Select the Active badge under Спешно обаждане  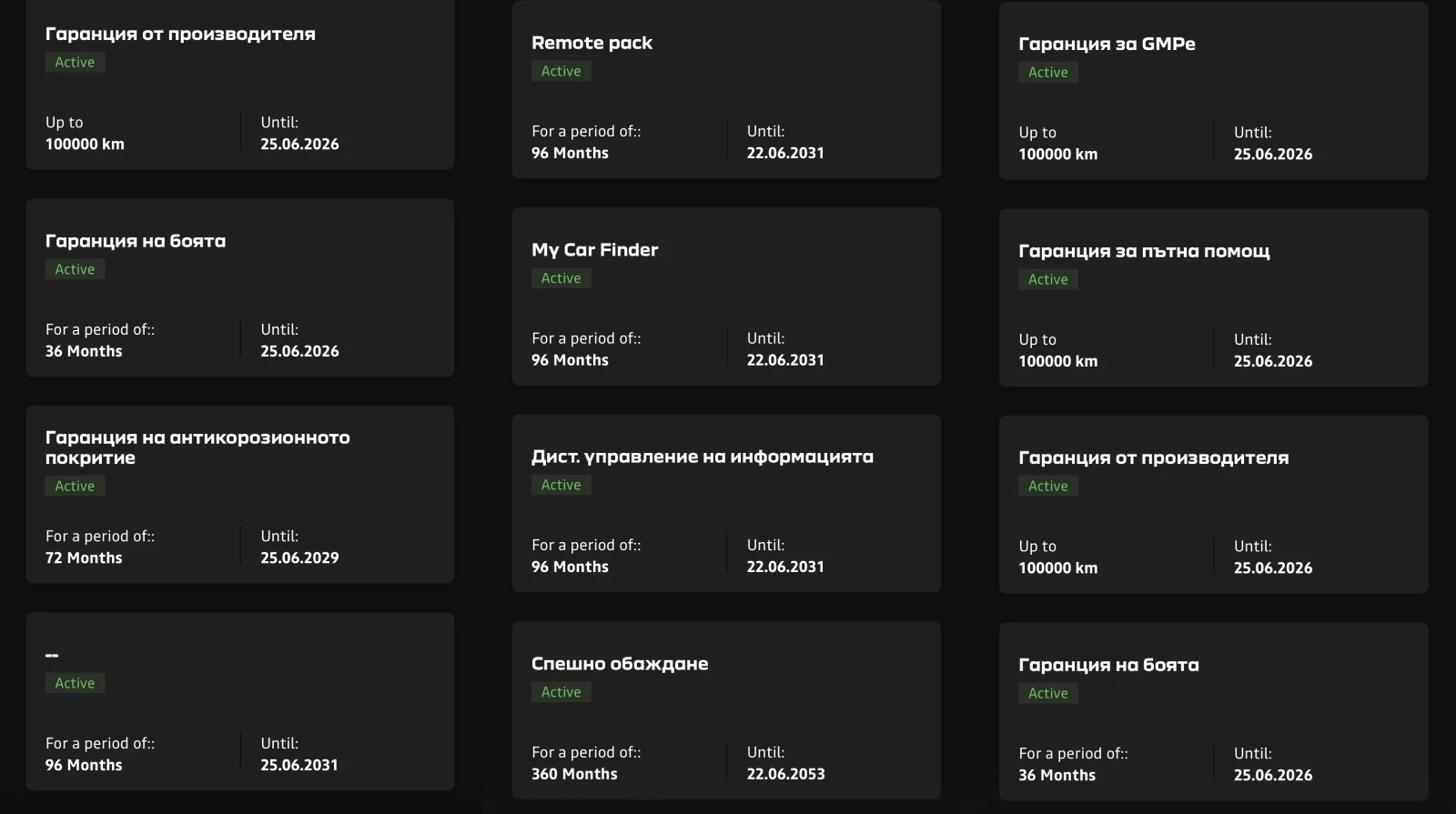pos(561,692)
